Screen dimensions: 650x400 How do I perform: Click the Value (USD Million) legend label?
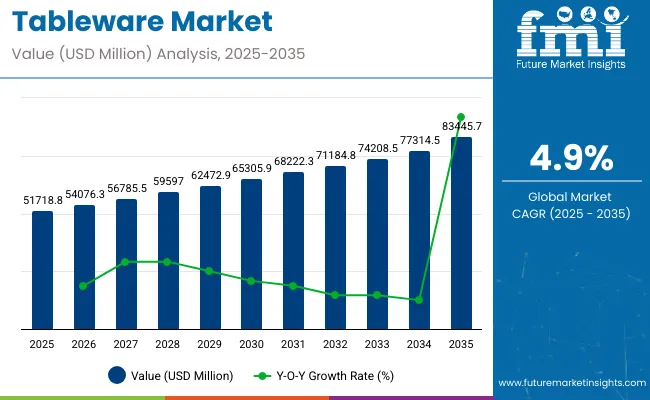[x=182, y=376]
